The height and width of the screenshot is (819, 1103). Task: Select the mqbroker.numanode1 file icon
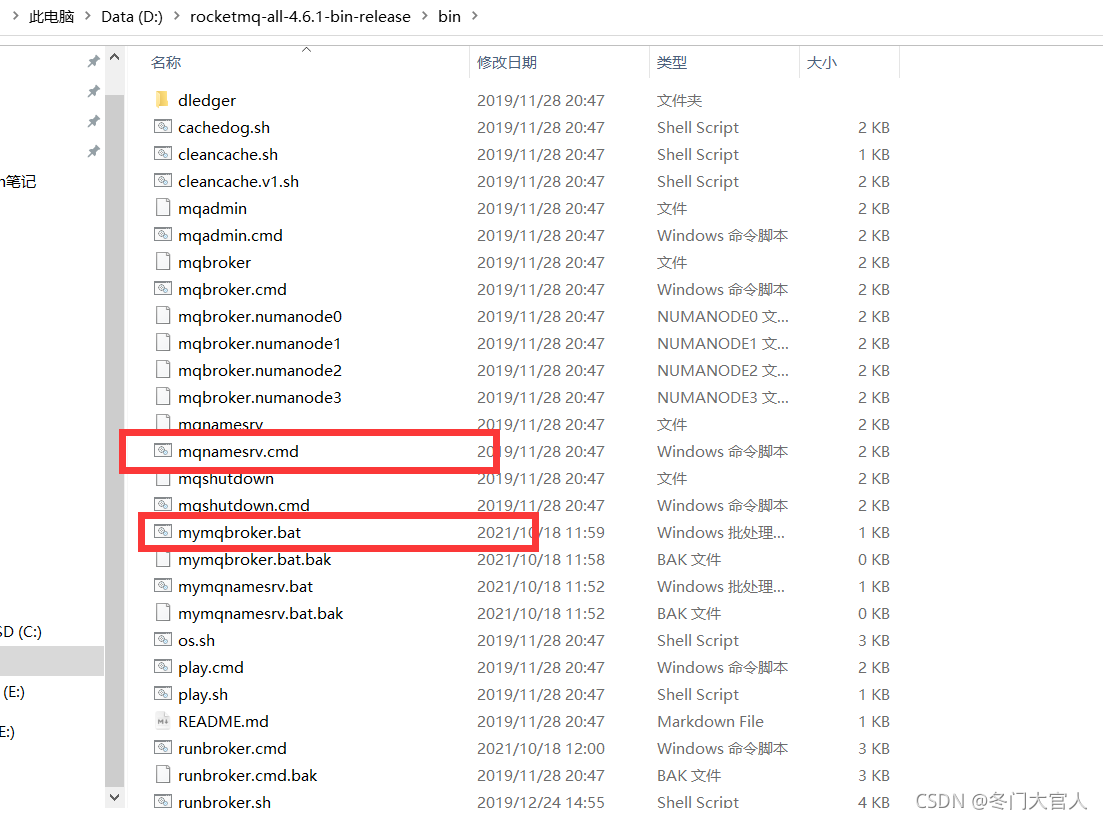162,343
